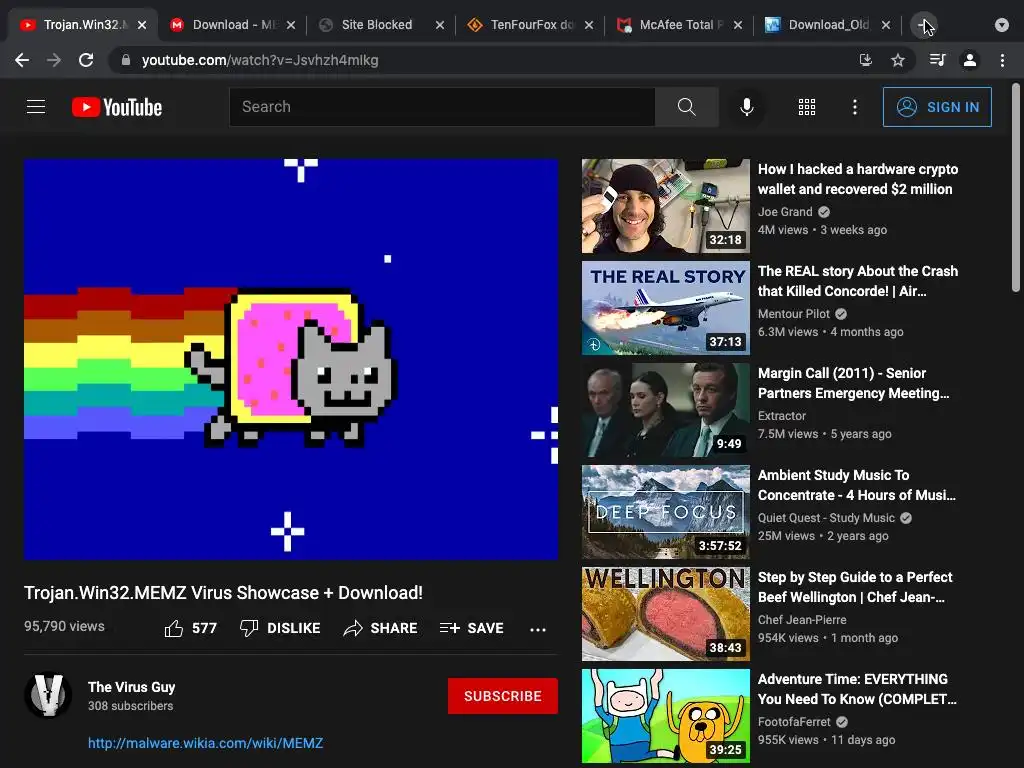
Task: Open Mentour Pilot channel name
Action: pyautogui.click(x=794, y=313)
